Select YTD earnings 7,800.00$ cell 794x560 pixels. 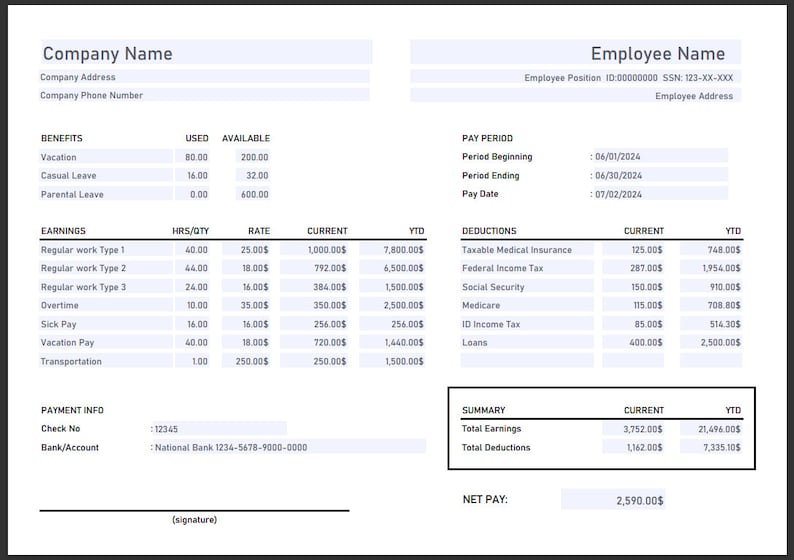click(x=392, y=250)
